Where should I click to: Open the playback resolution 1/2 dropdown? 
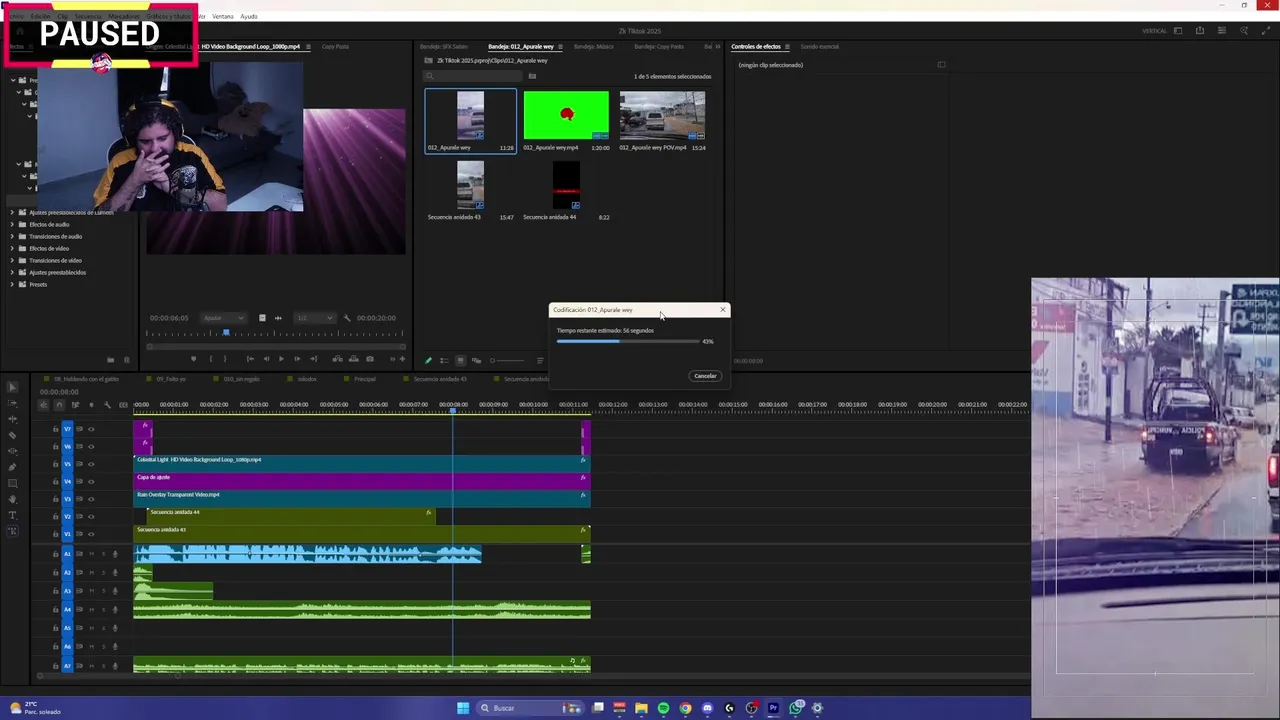pos(314,318)
